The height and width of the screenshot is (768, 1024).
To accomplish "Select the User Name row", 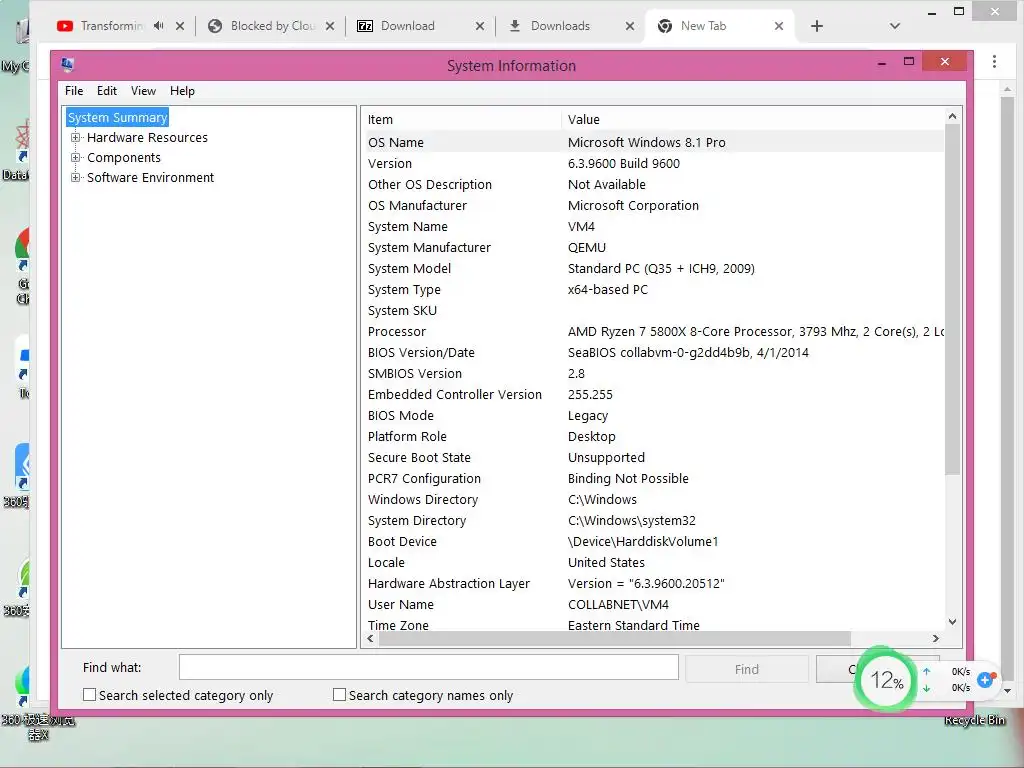I will click(x=653, y=605).
